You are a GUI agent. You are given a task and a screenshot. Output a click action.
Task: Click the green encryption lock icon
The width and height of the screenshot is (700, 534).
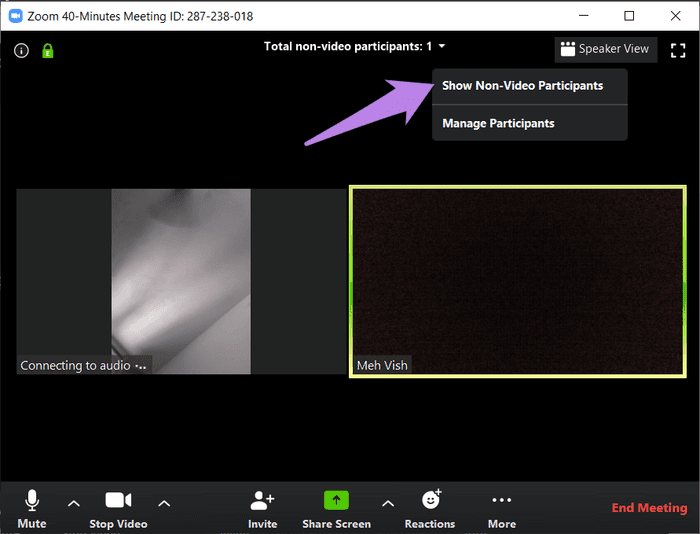click(47, 50)
